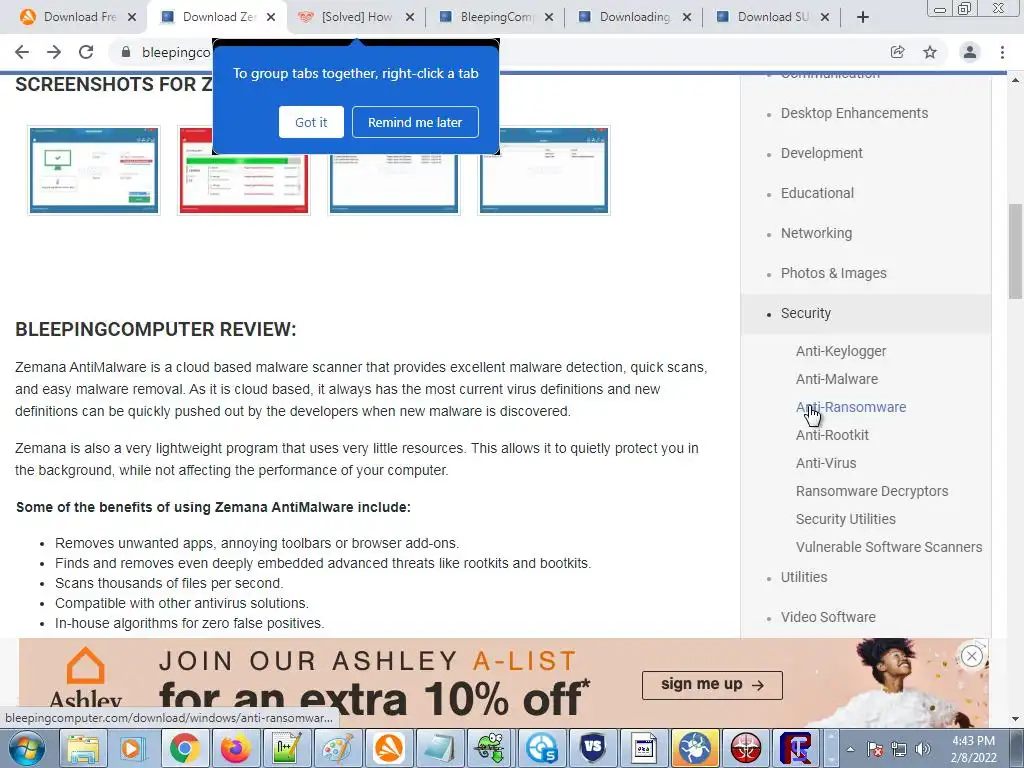This screenshot has height=768, width=1024.
Task: Expand the Desktop Enhancements category
Action: 854,113
